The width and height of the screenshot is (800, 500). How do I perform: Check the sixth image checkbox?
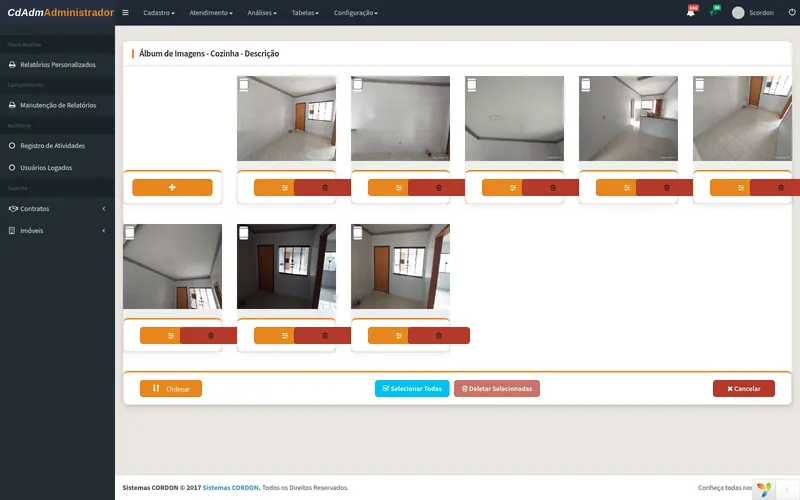(130, 233)
